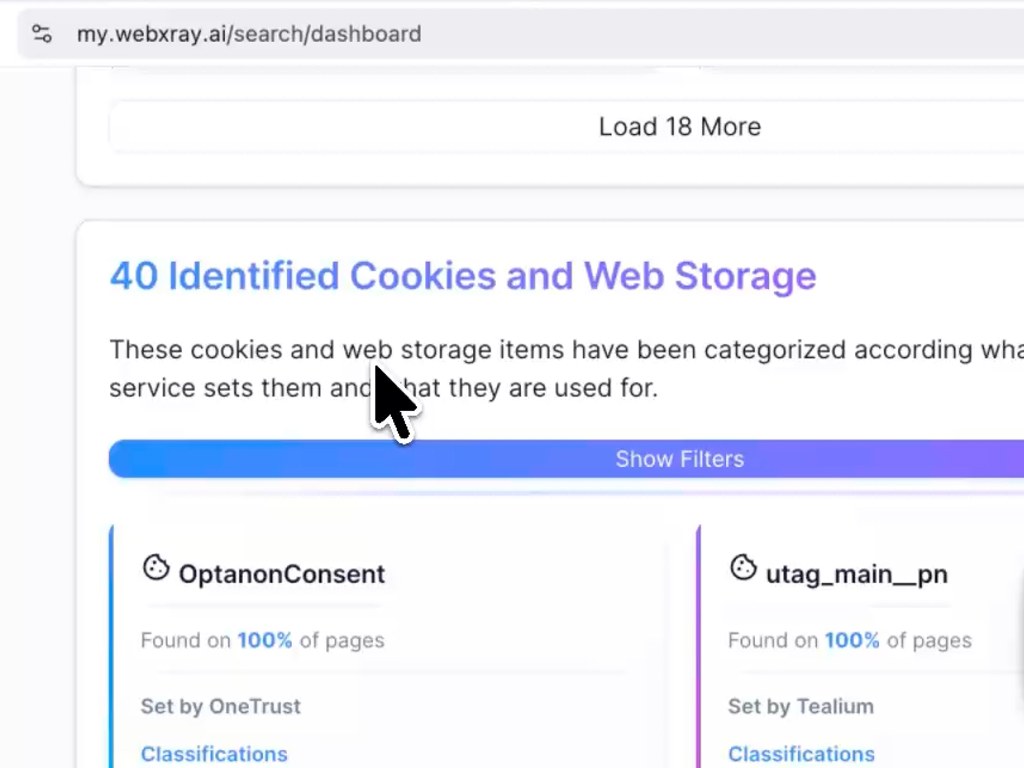Open Classifications under the OptanonConsent card
This screenshot has width=1024, height=768.
[x=214, y=754]
